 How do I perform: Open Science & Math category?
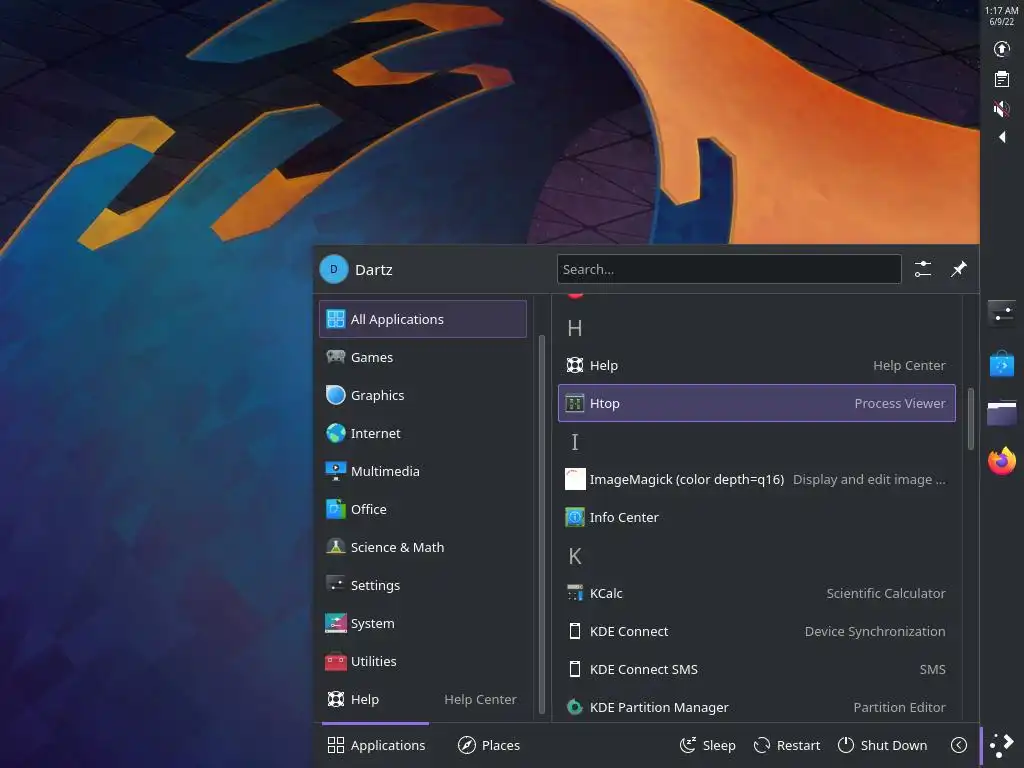[x=423, y=547]
